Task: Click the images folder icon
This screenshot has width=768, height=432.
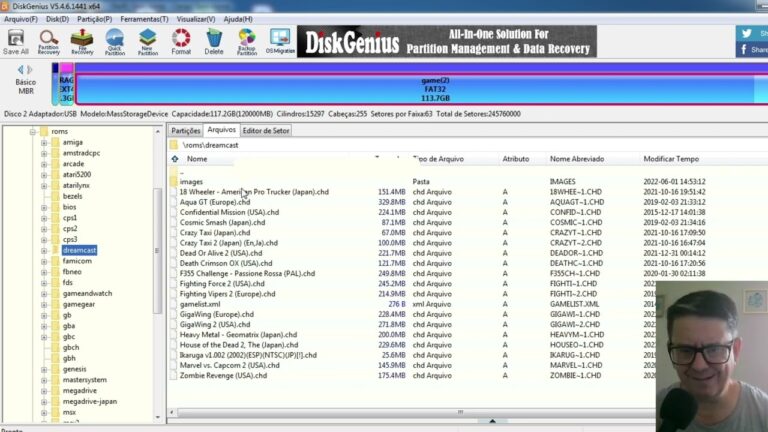Action: click(x=174, y=181)
